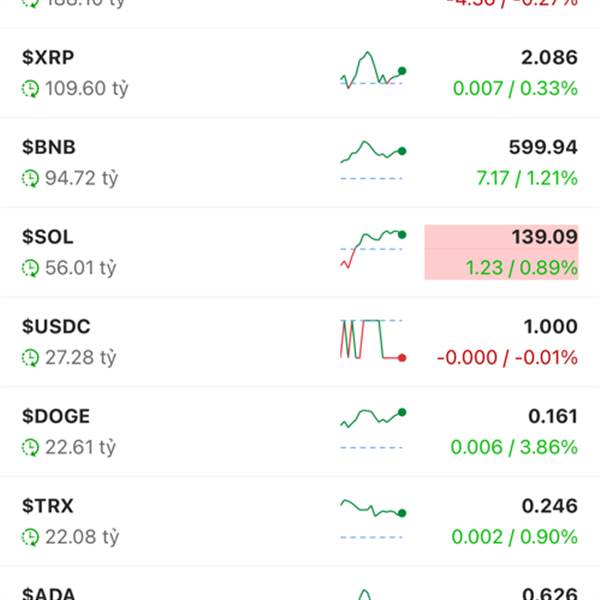Tap the clock icon beside 94.72 tỷ

point(30,178)
